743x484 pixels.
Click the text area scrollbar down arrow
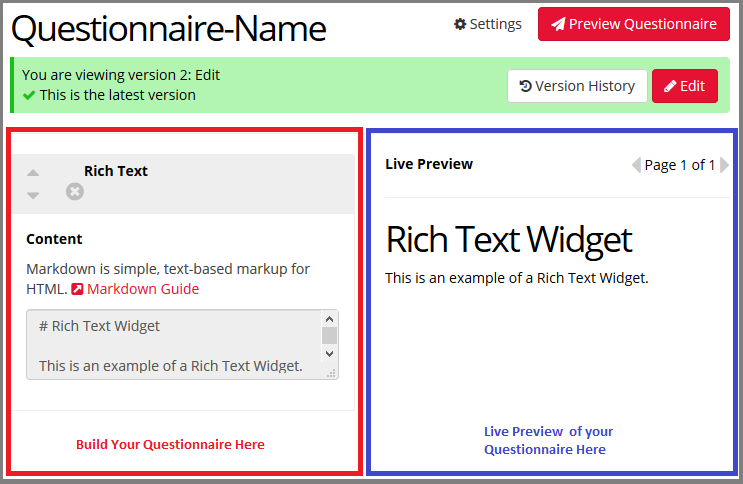coord(329,353)
